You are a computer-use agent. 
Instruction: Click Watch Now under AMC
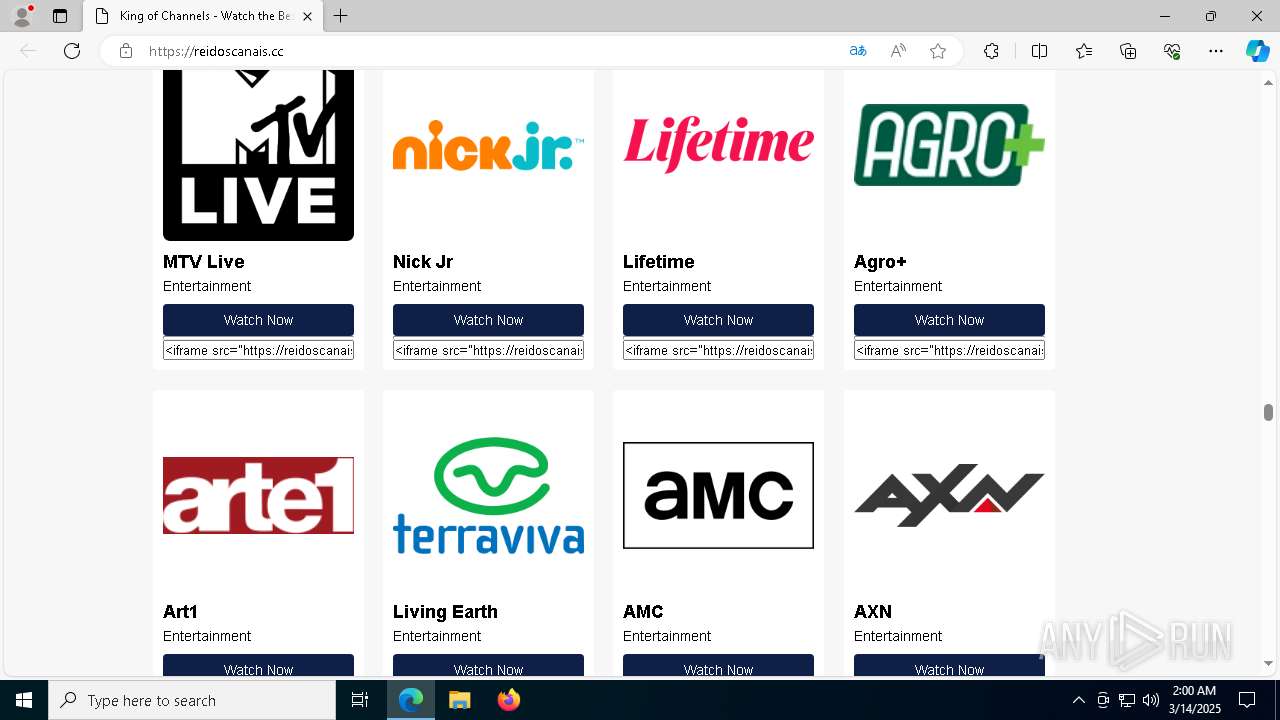tap(718, 666)
